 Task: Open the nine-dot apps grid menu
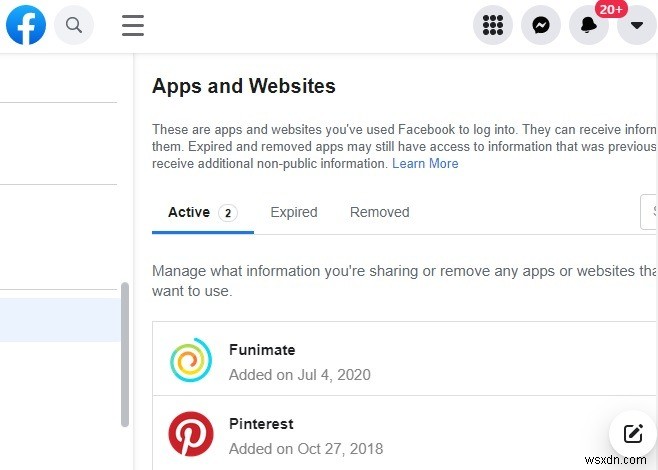493,26
